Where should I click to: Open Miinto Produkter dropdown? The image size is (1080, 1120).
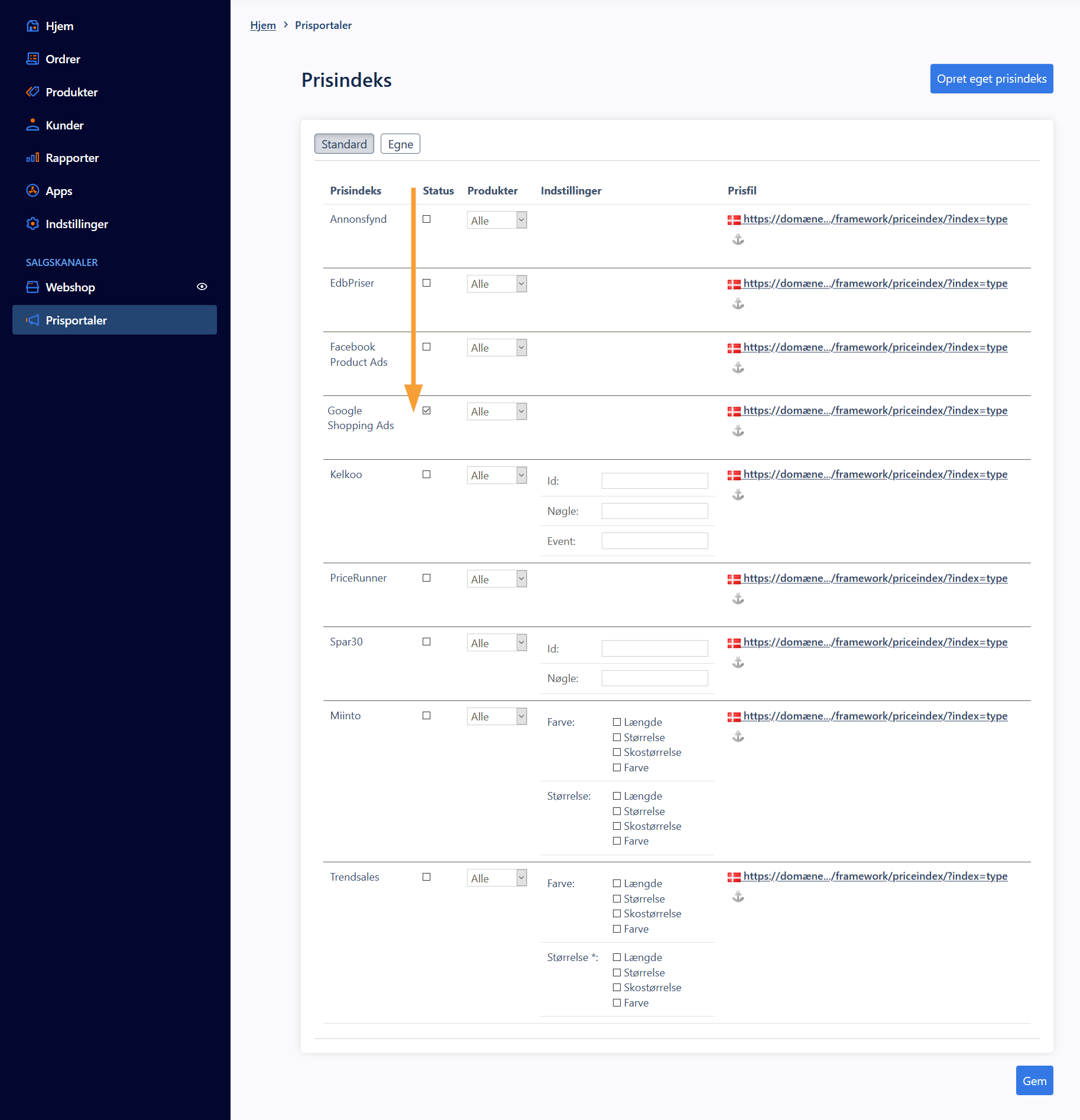point(497,716)
